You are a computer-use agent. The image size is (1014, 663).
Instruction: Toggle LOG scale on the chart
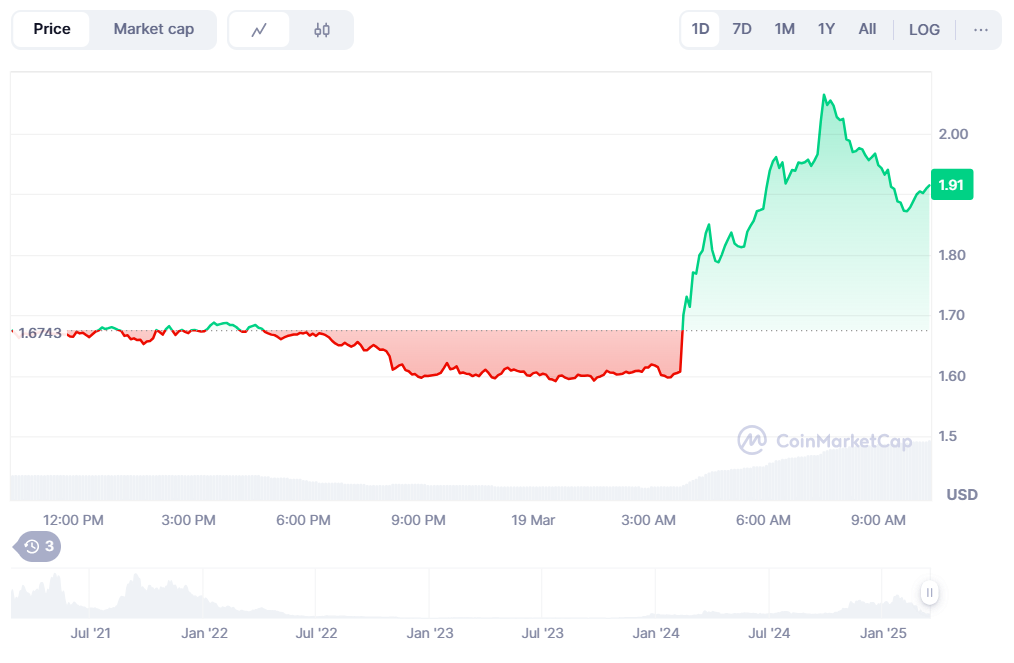[x=924, y=30]
